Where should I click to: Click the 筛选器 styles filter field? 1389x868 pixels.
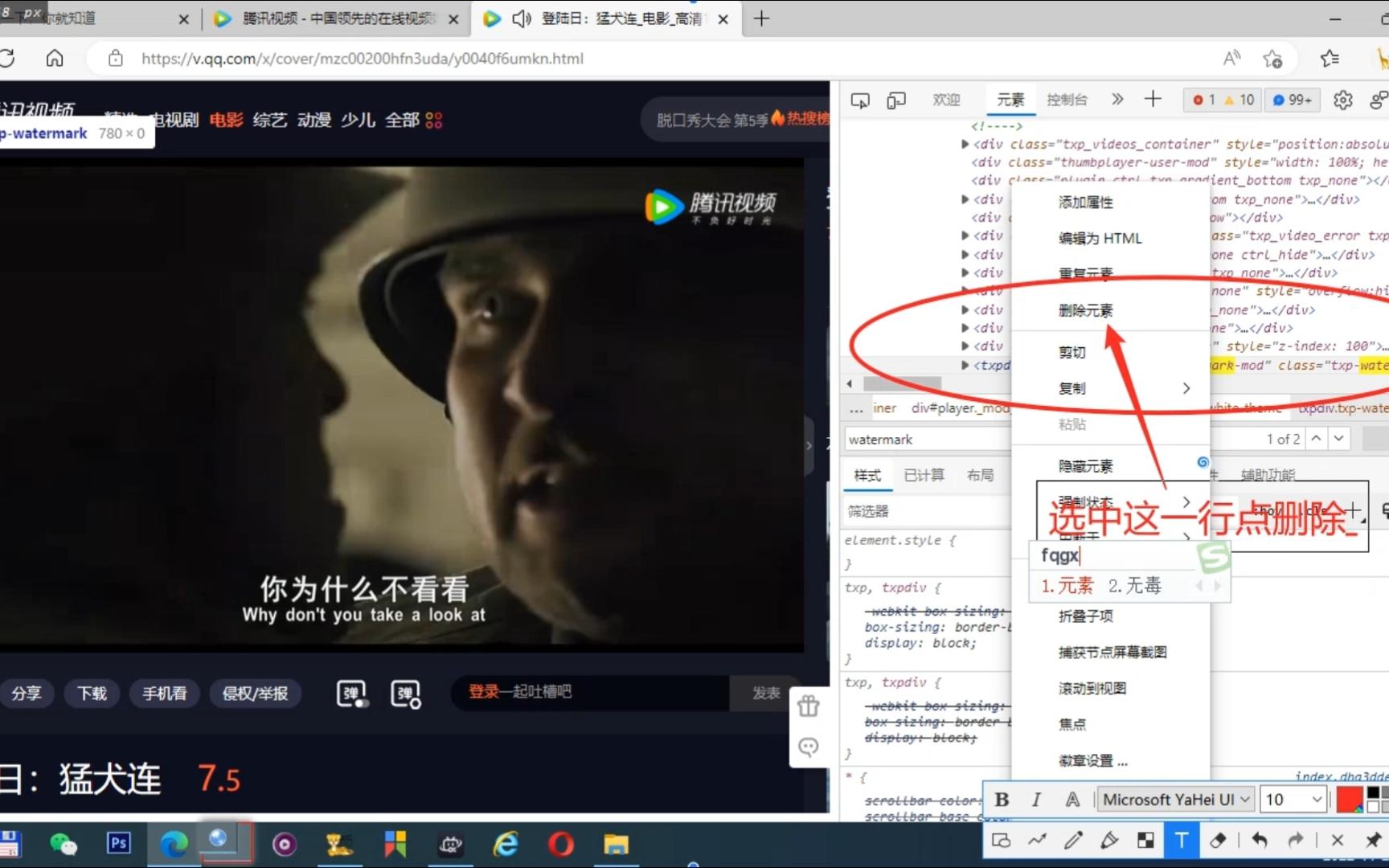click(927, 511)
